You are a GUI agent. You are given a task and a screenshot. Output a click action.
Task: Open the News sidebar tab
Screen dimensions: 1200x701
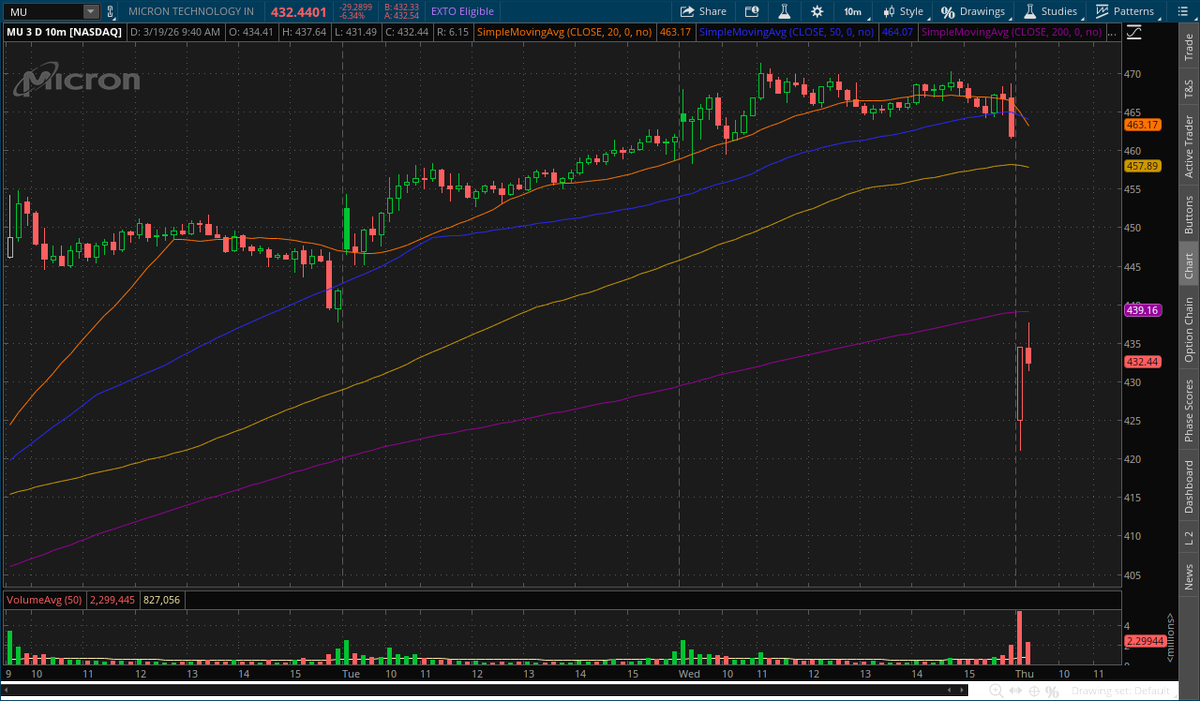(x=1188, y=577)
